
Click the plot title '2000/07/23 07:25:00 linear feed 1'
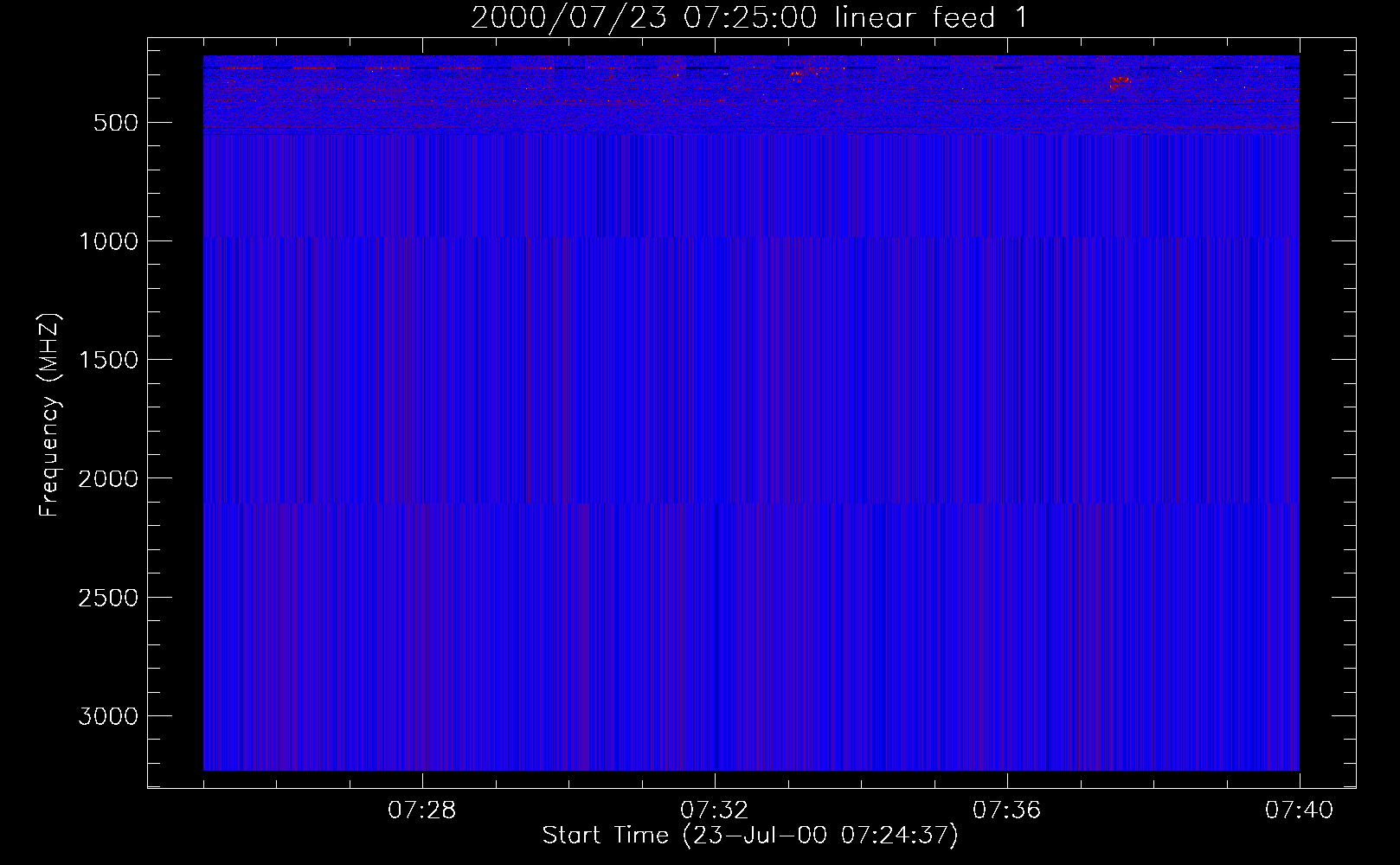click(749, 17)
